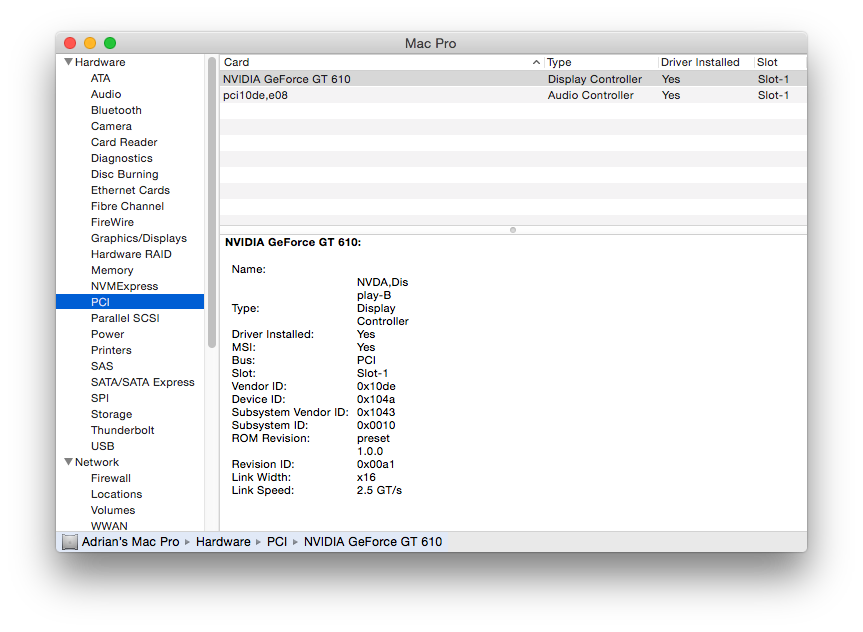The height and width of the screenshot is (632, 863).
Task: Open Storage category
Action: click(111, 413)
